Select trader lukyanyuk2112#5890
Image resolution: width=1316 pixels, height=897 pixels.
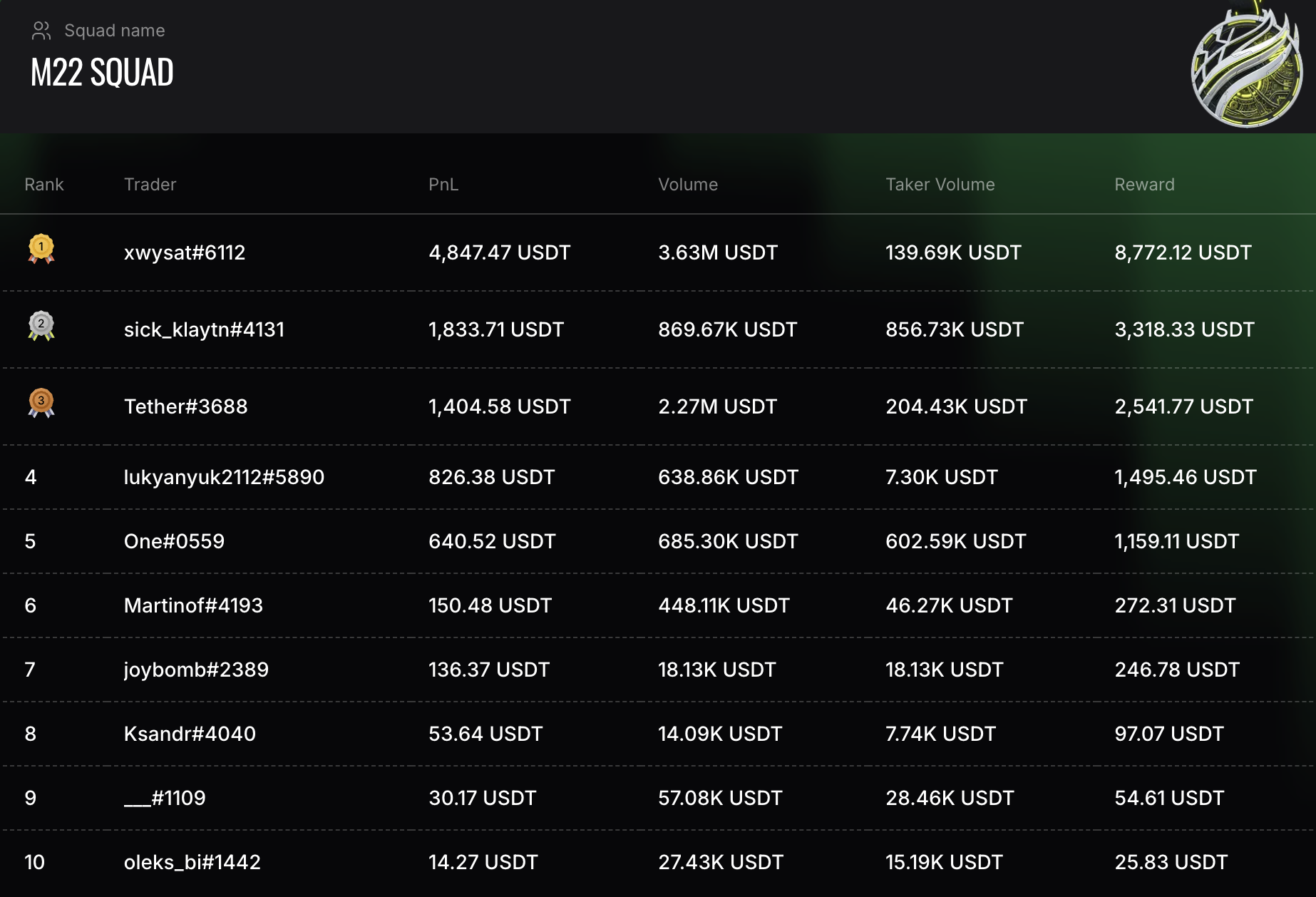(224, 477)
